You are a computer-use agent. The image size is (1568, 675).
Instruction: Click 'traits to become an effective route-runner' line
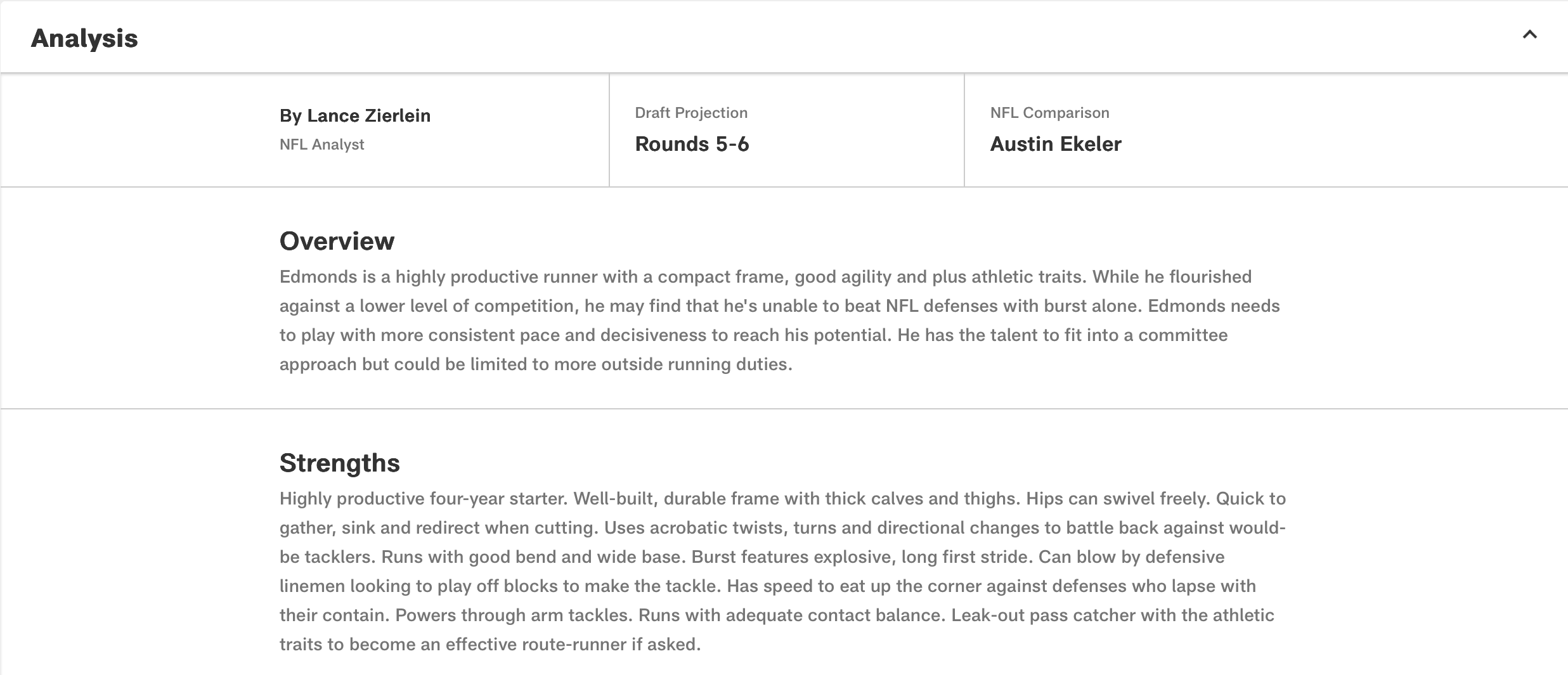click(489, 645)
